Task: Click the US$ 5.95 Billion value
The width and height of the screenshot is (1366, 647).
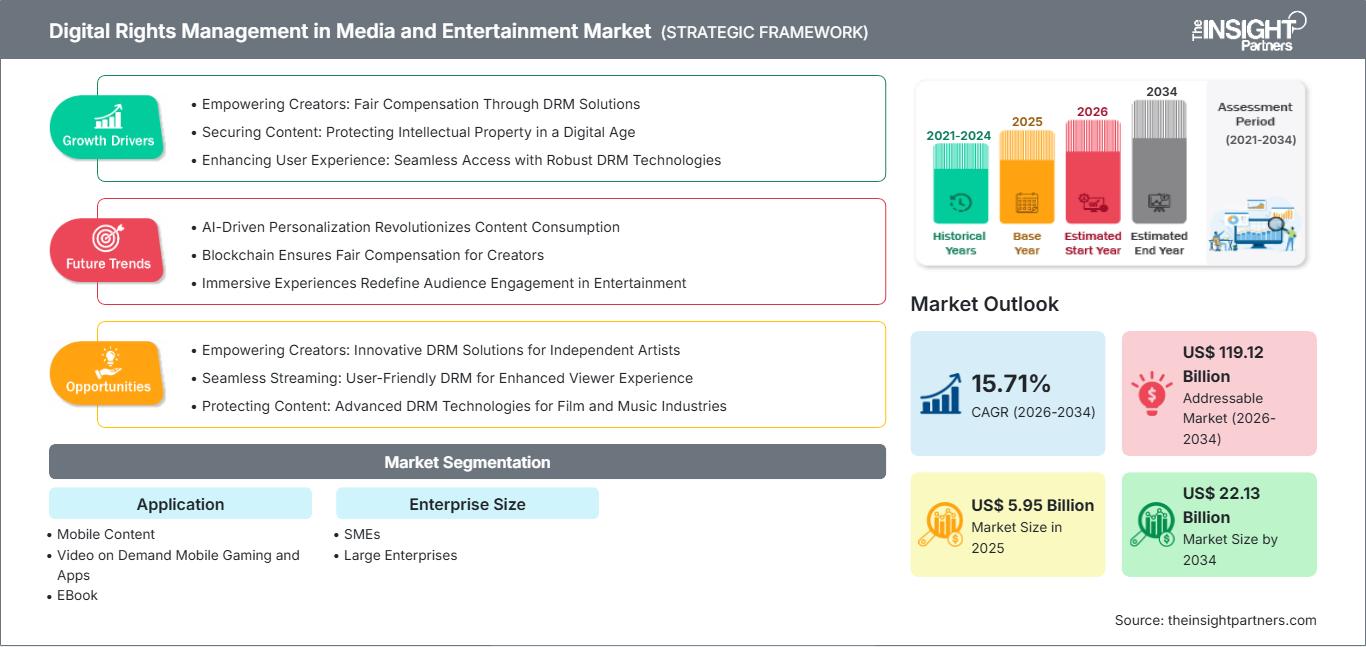Action: click(x=1032, y=505)
